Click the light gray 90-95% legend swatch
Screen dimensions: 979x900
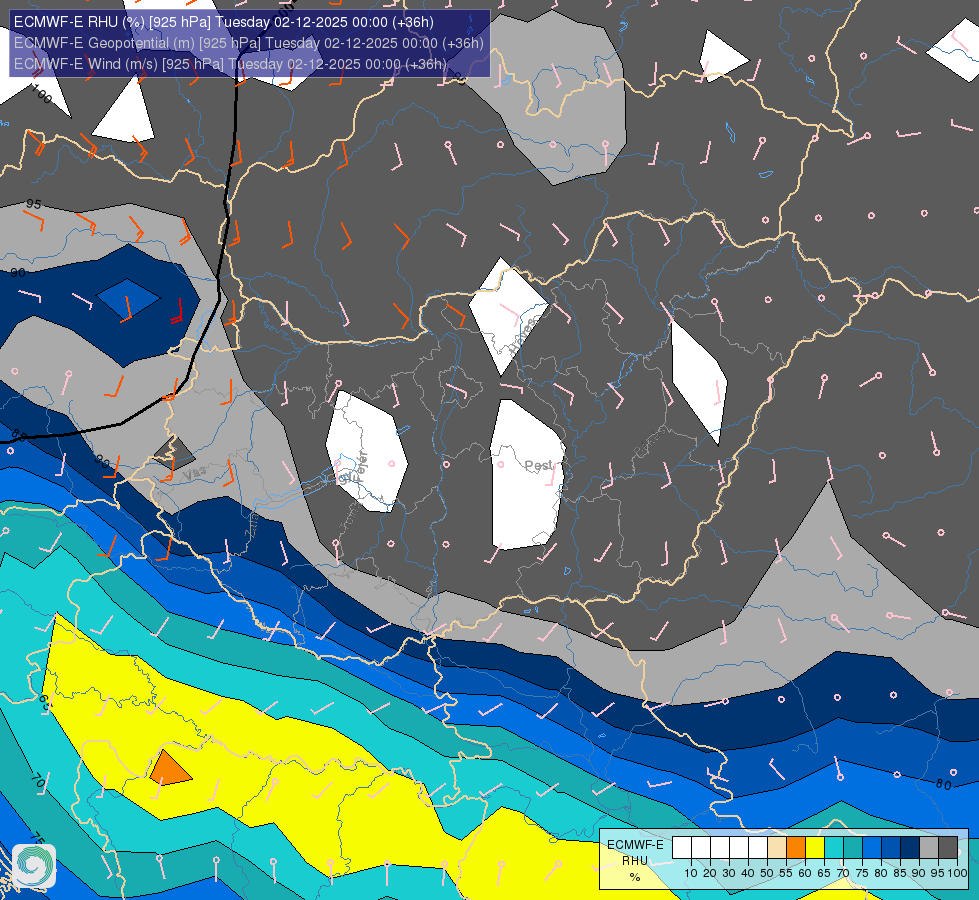point(929,848)
